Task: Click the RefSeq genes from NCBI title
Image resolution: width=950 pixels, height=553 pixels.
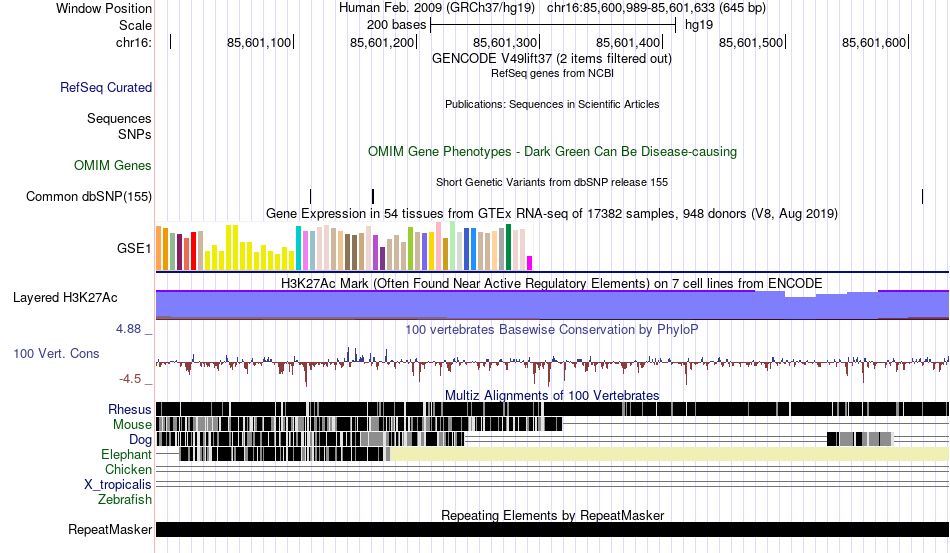Action: coord(552,73)
